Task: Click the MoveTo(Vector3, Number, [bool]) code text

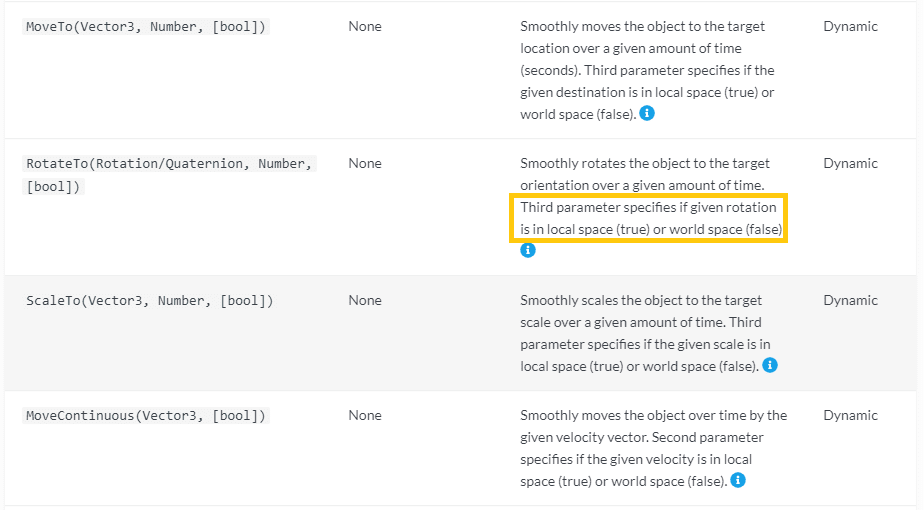Action: pos(146,27)
